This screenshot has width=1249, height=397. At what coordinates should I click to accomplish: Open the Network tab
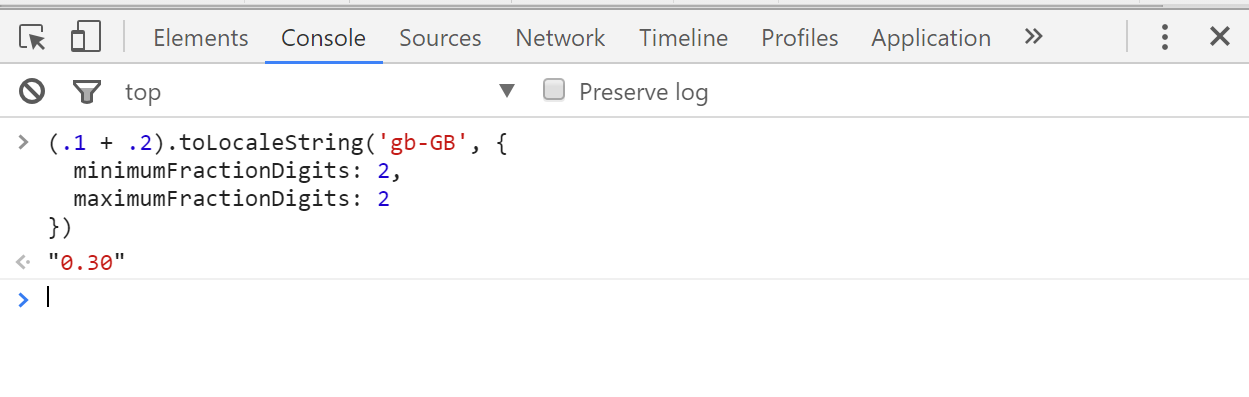click(560, 38)
